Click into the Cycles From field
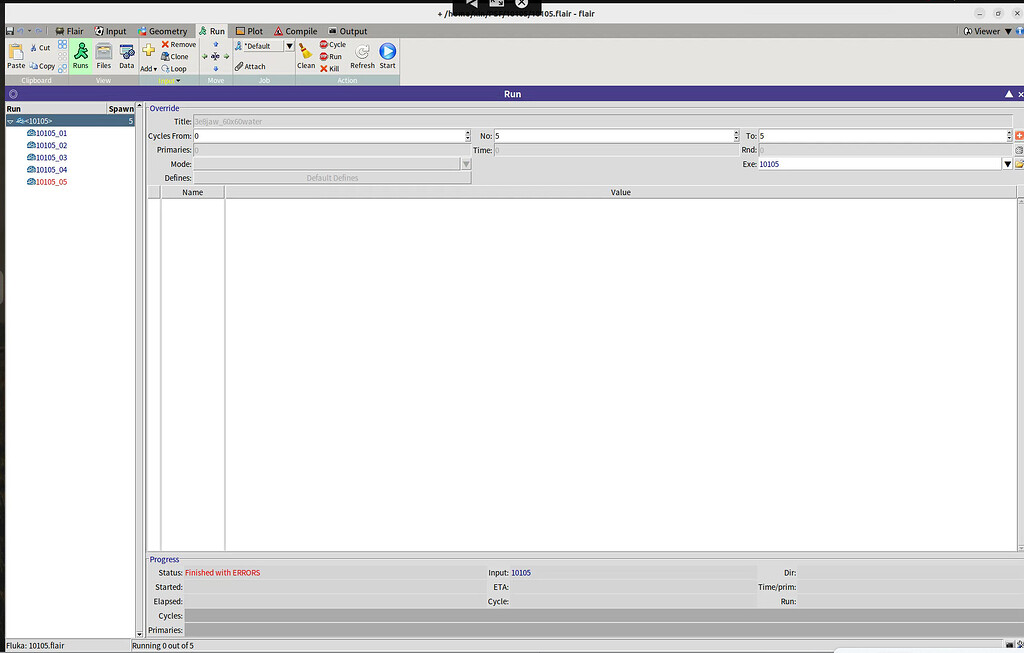 [x=328, y=135]
